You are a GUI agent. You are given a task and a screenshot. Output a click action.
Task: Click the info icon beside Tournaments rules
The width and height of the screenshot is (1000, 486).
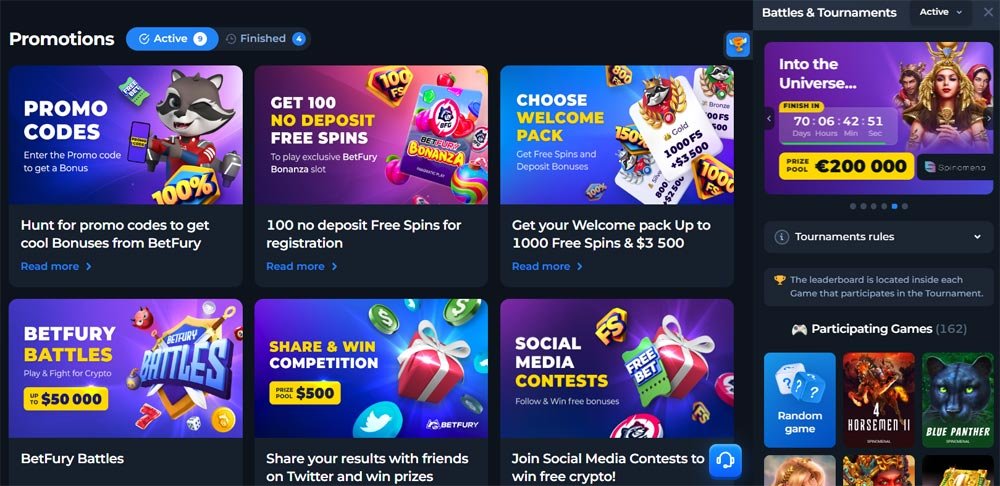tap(781, 237)
